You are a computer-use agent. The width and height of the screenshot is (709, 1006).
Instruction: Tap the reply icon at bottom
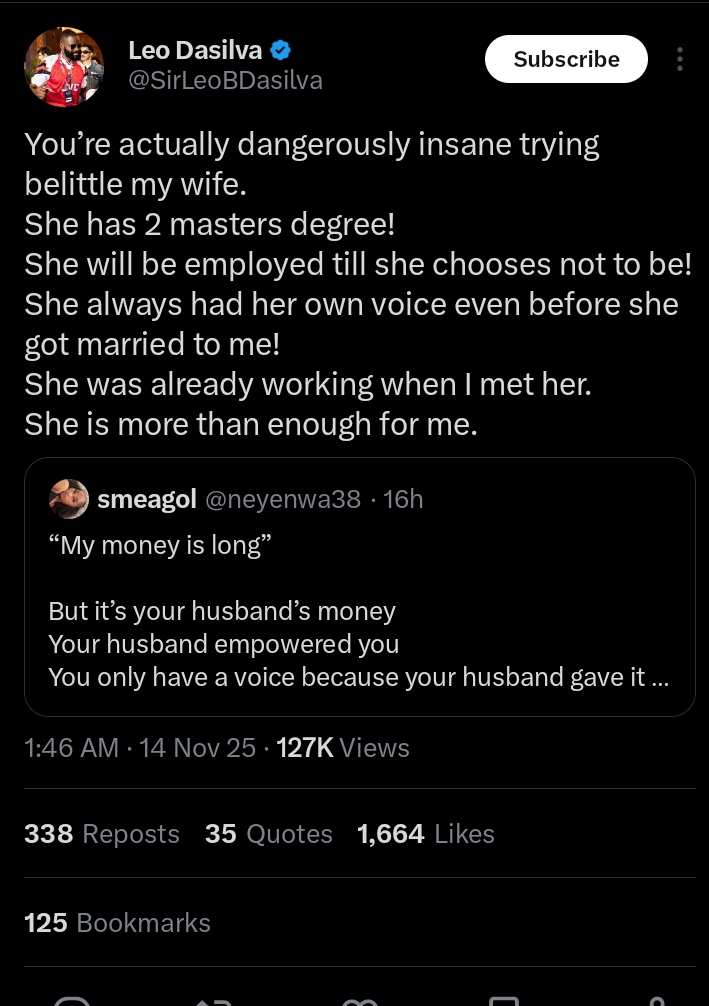(71, 1000)
